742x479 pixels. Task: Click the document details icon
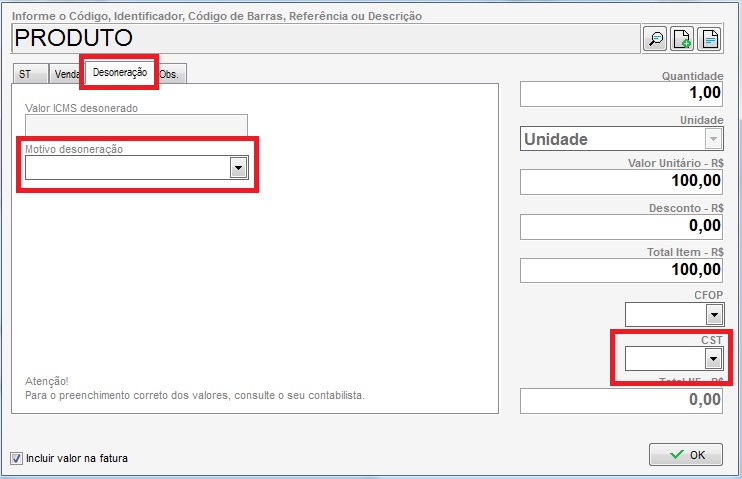tap(709, 39)
